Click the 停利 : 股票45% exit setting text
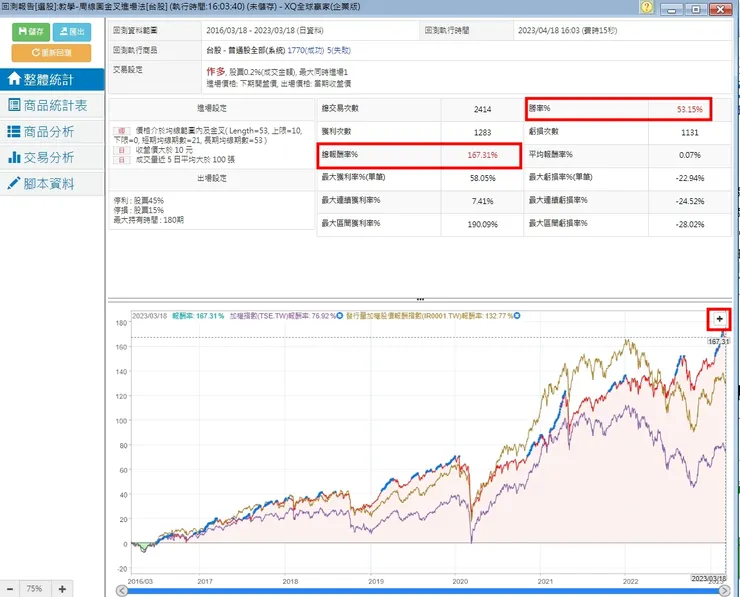Screen dimensions: 740x597 138,201
